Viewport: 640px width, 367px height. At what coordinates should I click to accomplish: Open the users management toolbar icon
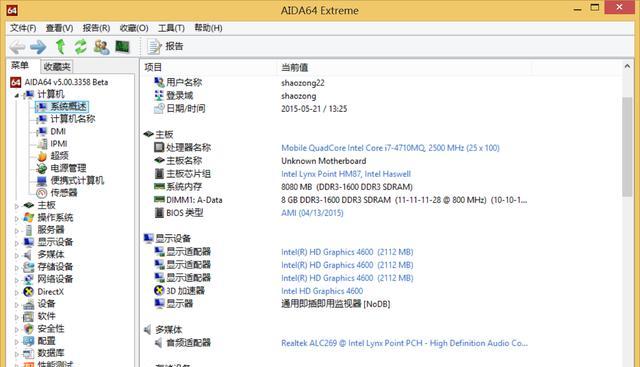101,47
